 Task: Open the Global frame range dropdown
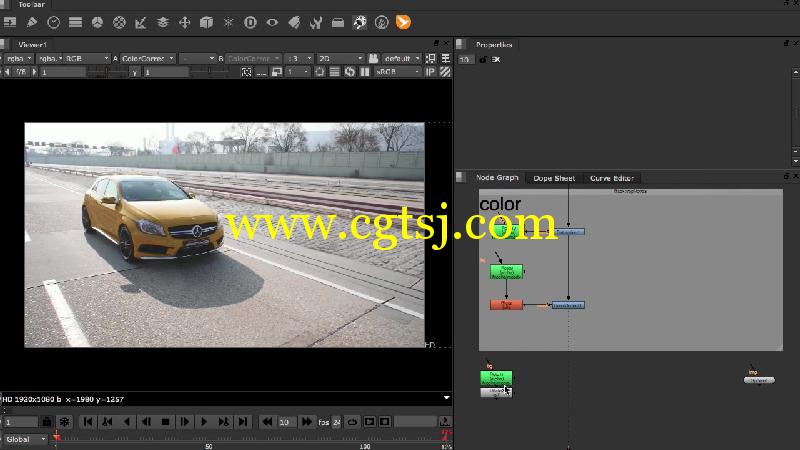pos(26,439)
